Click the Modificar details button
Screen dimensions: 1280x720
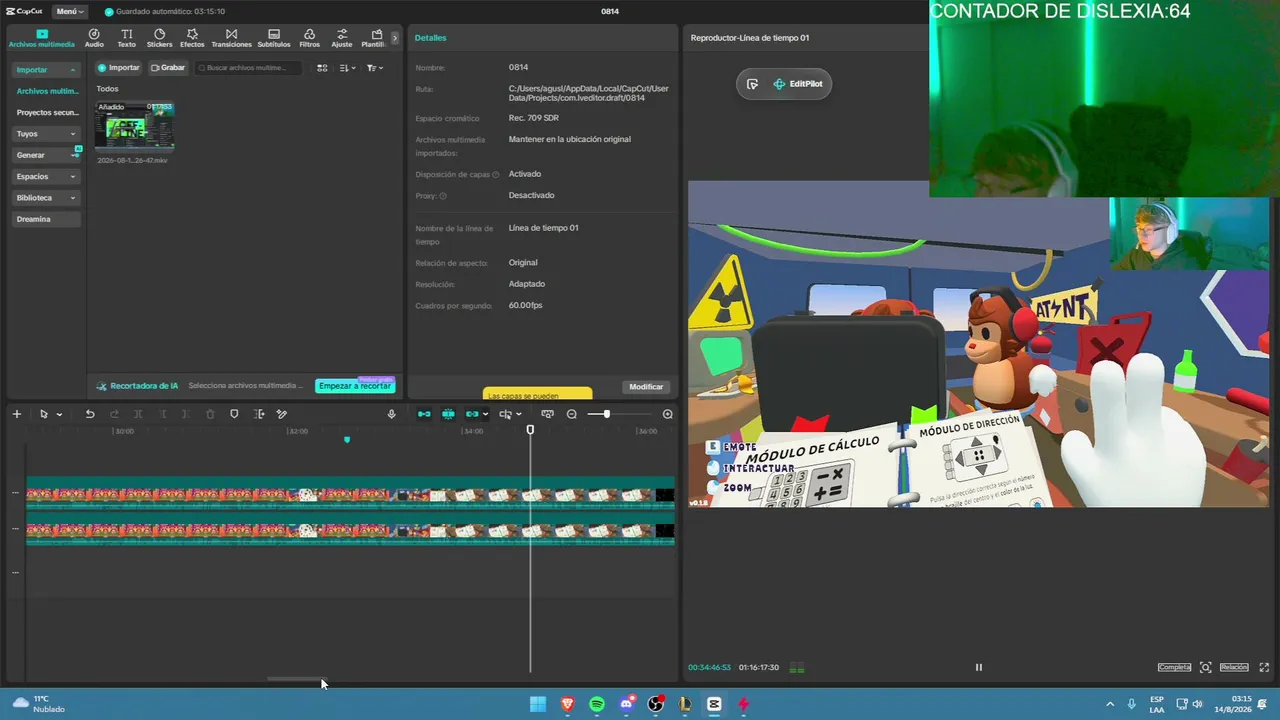tap(646, 387)
